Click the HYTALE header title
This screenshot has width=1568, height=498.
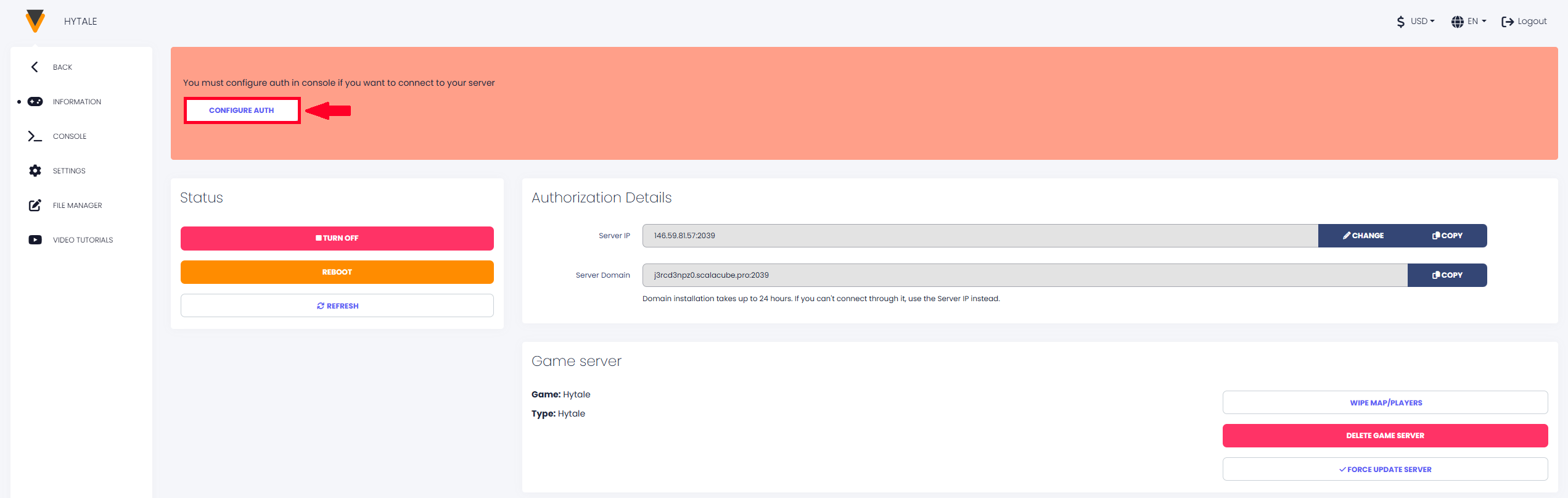pos(81,21)
